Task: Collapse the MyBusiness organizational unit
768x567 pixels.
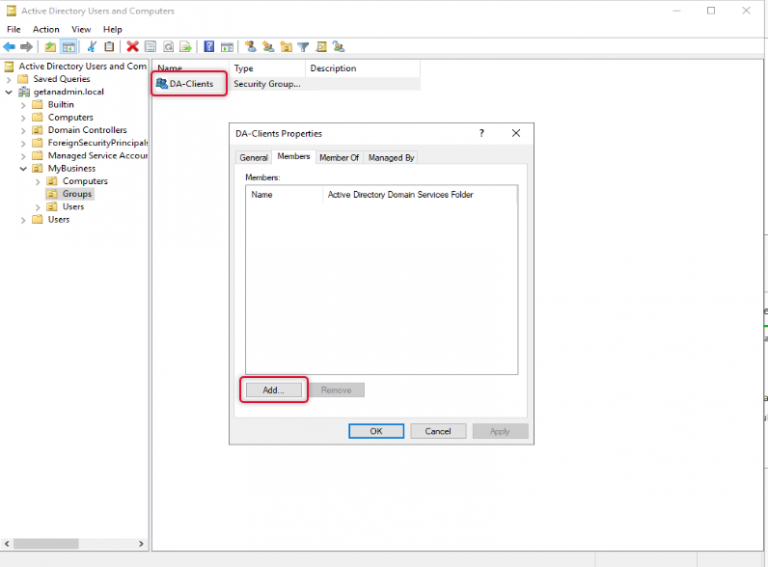Action: pyautogui.click(x=23, y=168)
